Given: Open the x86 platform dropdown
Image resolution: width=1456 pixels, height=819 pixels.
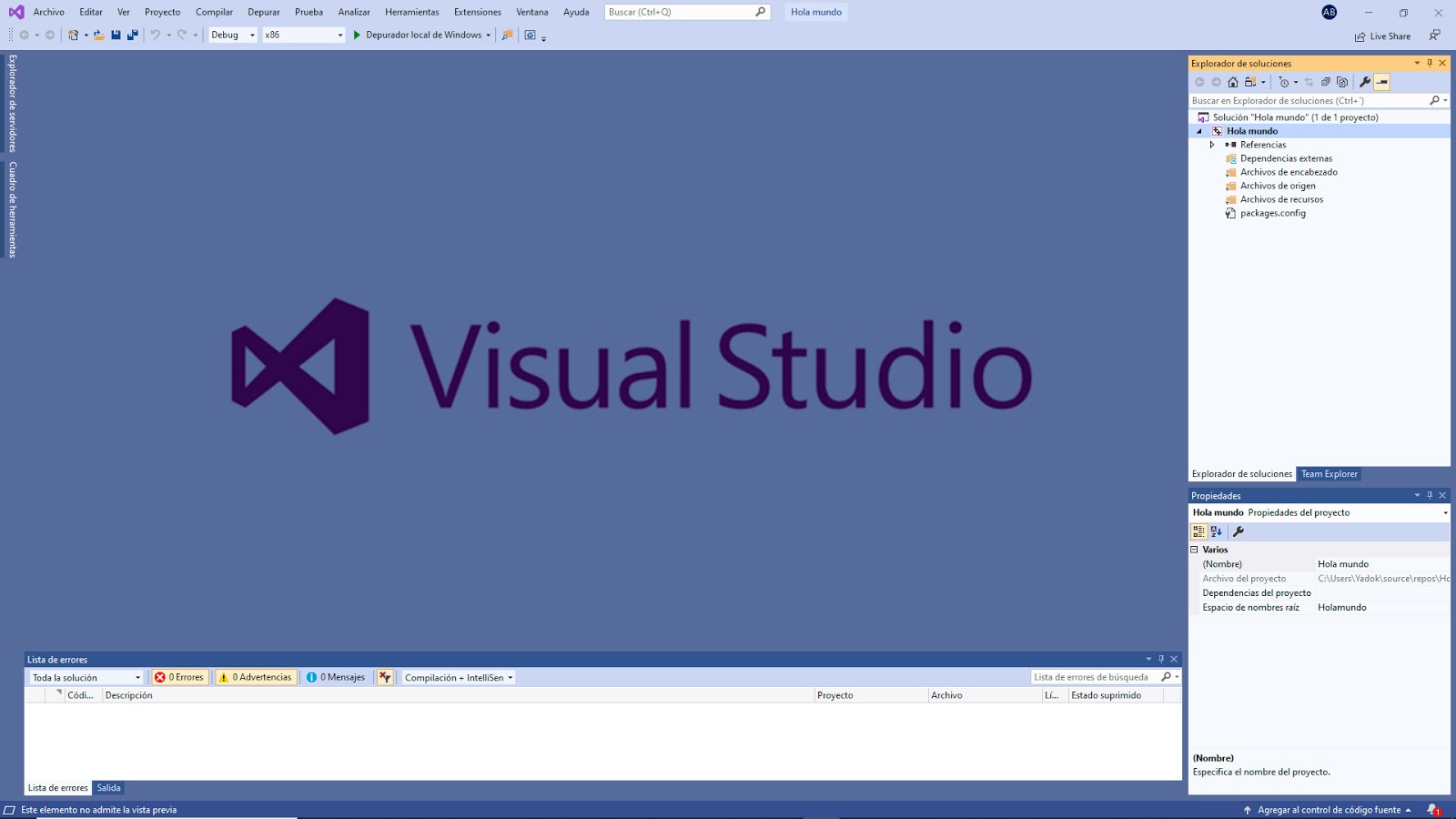Looking at the screenshot, I should point(300,36).
